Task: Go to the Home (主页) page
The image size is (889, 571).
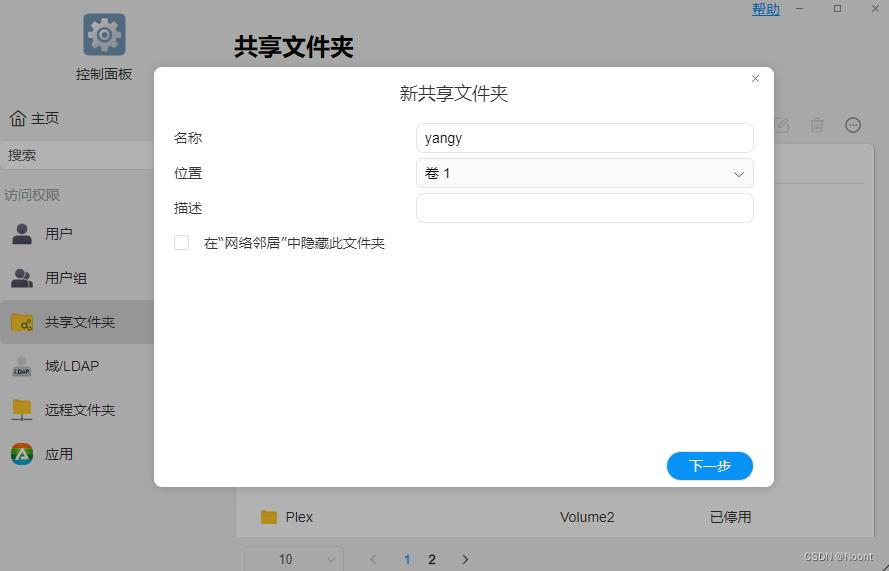Action: (x=34, y=118)
